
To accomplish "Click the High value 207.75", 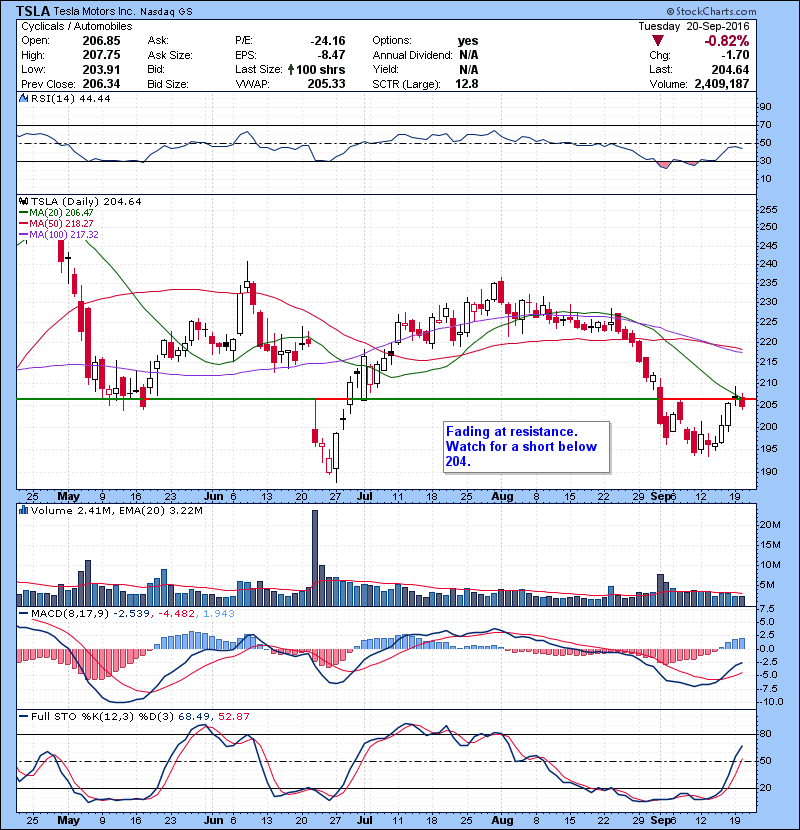I will click(101, 55).
